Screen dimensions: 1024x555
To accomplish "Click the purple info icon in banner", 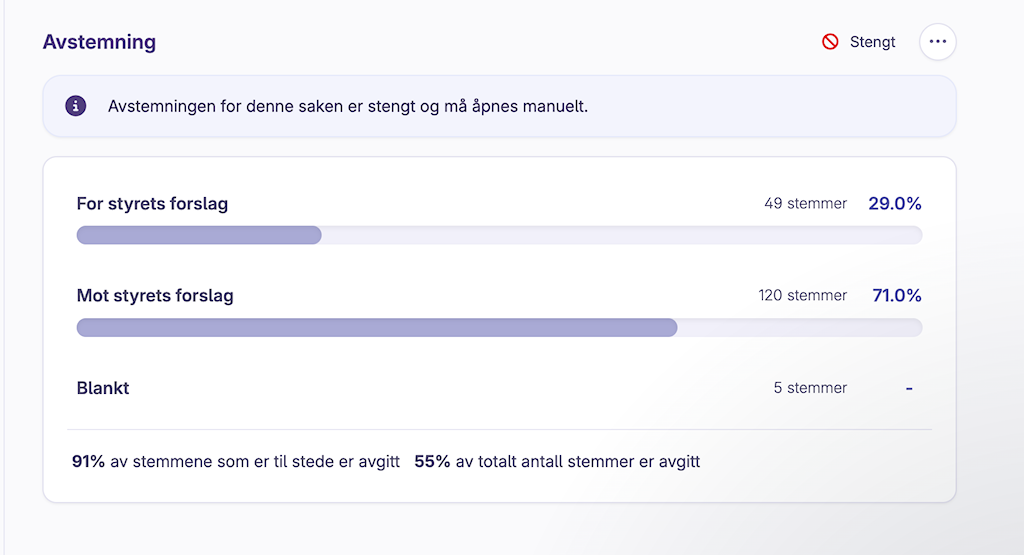I will [76, 106].
